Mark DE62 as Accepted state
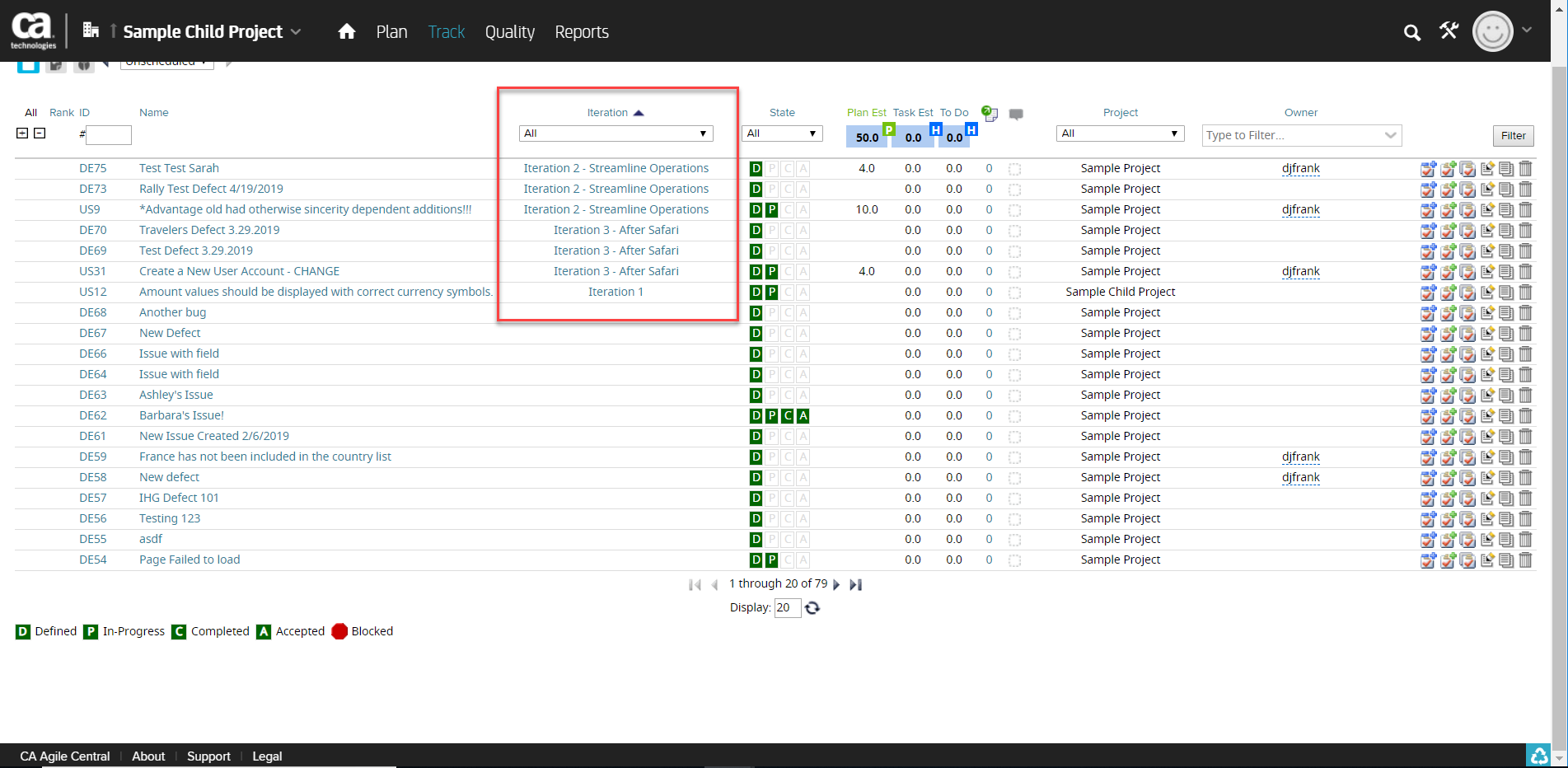Viewport: 1568px width, 768px height. (x=803, y=416)
